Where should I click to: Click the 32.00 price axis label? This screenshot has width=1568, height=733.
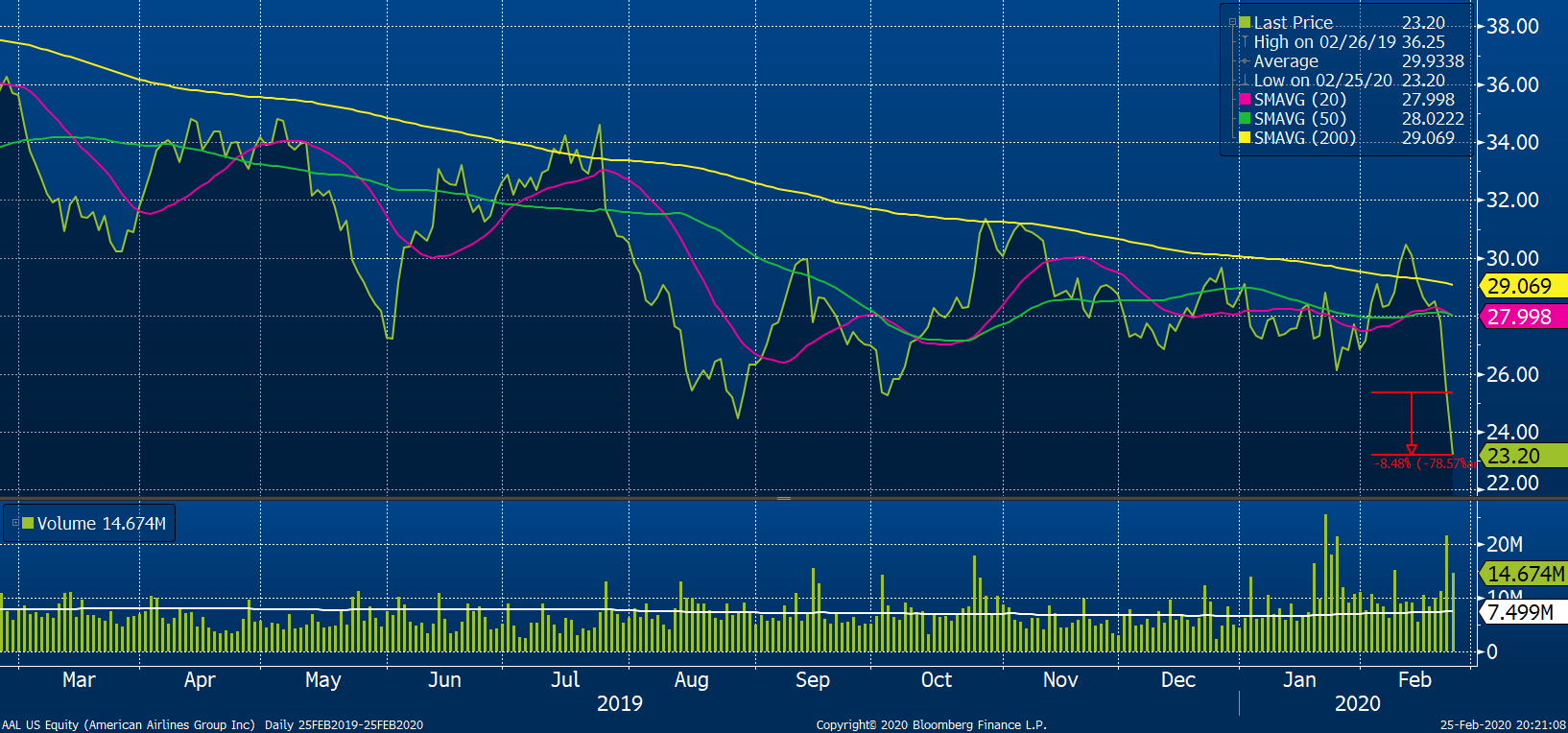pos(1512,200)
